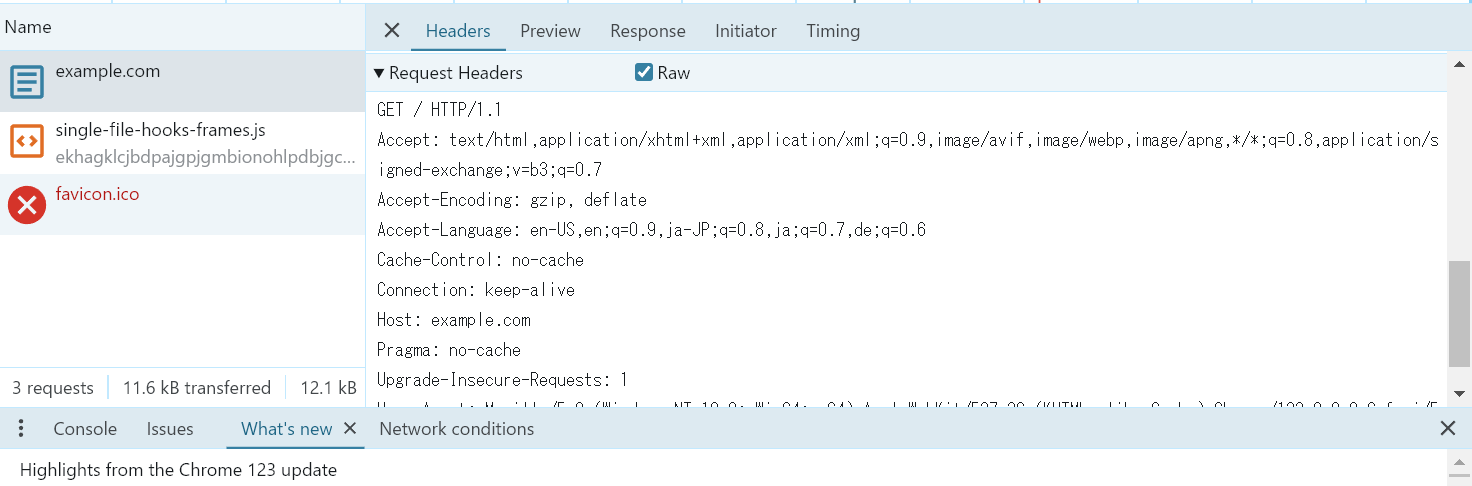Open the Console drawer tab
The width and height of the screenshot is (1472, 486).
tap(85, 429)
